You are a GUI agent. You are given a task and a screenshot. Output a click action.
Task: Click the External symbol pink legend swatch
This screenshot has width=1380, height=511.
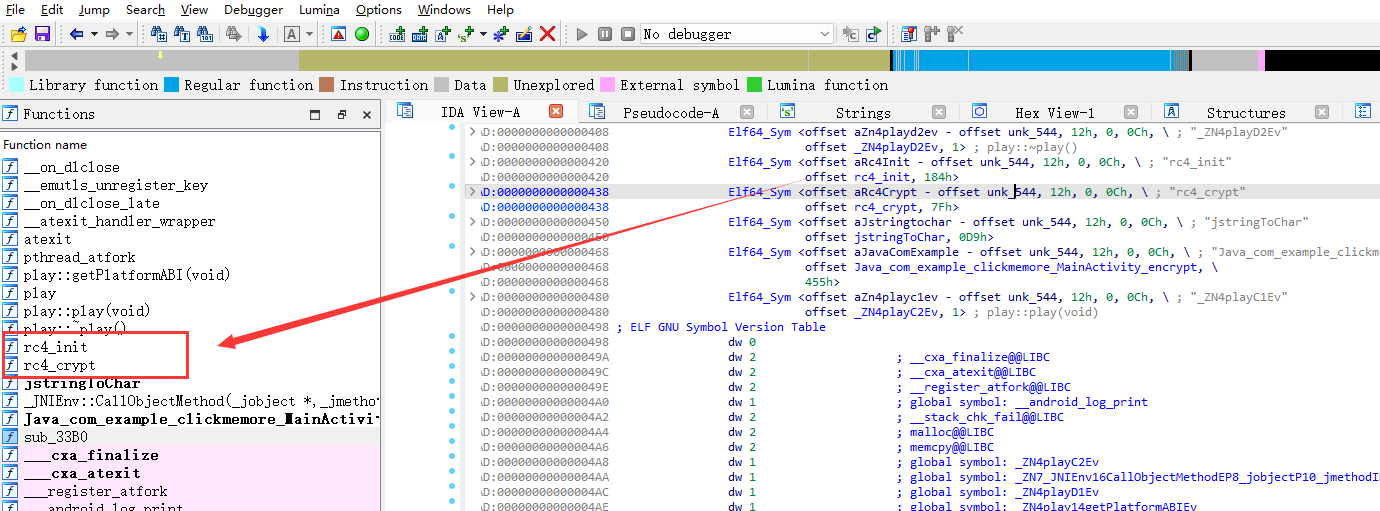point(607,85)
